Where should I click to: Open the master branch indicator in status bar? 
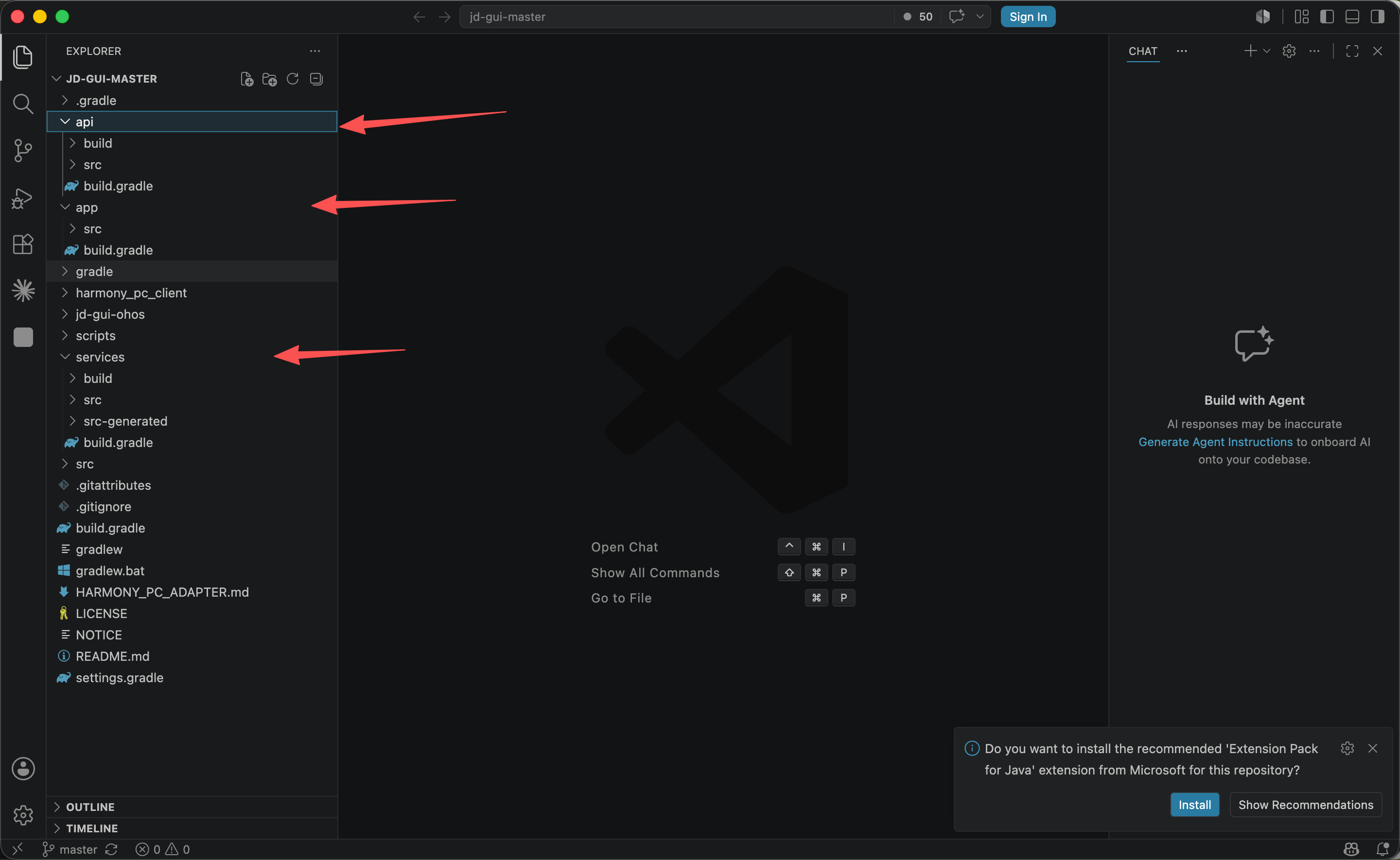point(70,849)
